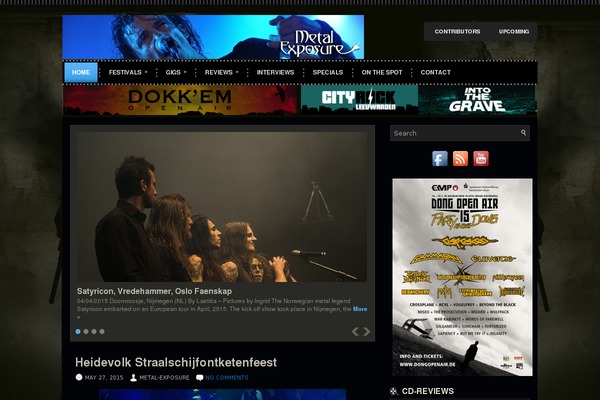Click the author person icon
Screen dimensions: 600x400
click(x=133, y=378)
